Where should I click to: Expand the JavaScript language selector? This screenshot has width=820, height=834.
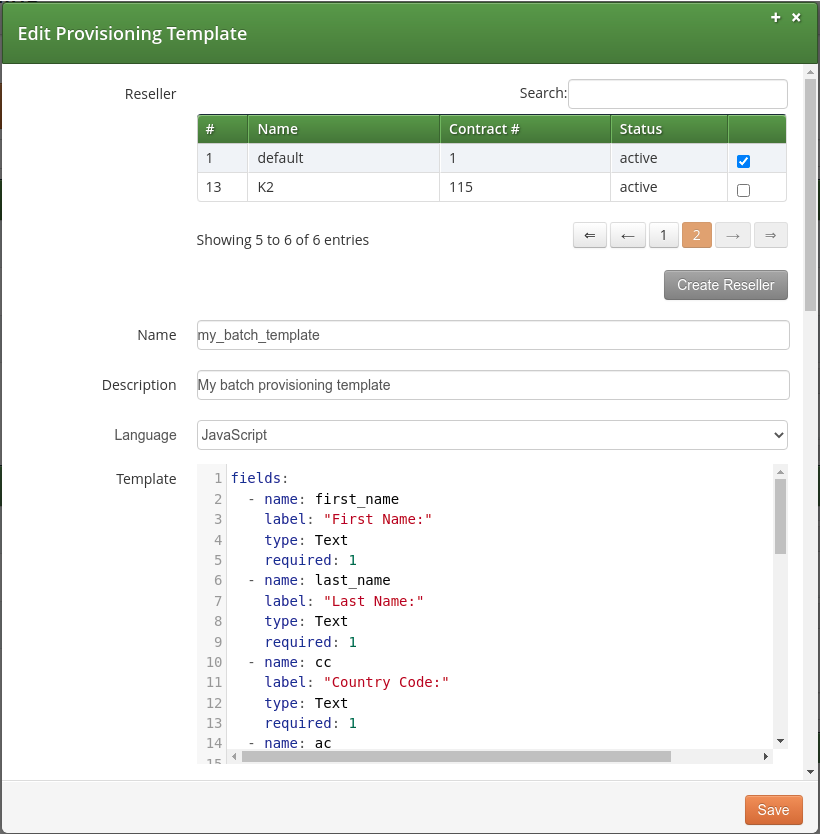(x=492, y=435)
